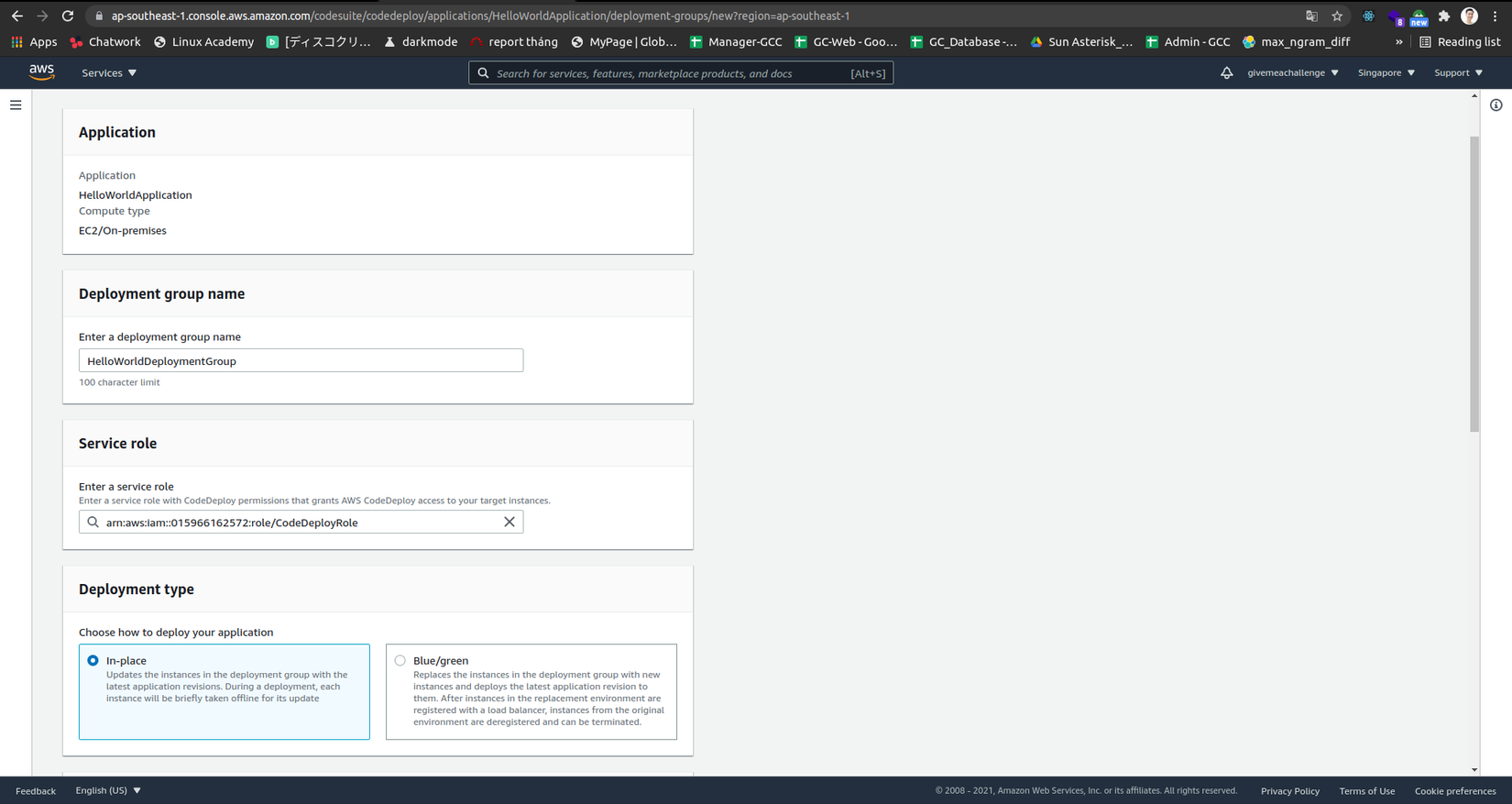Viewport: 1512px width, 804px height.
Task: Go to the AWS console home logo
Action: click(x=41, y=72)
